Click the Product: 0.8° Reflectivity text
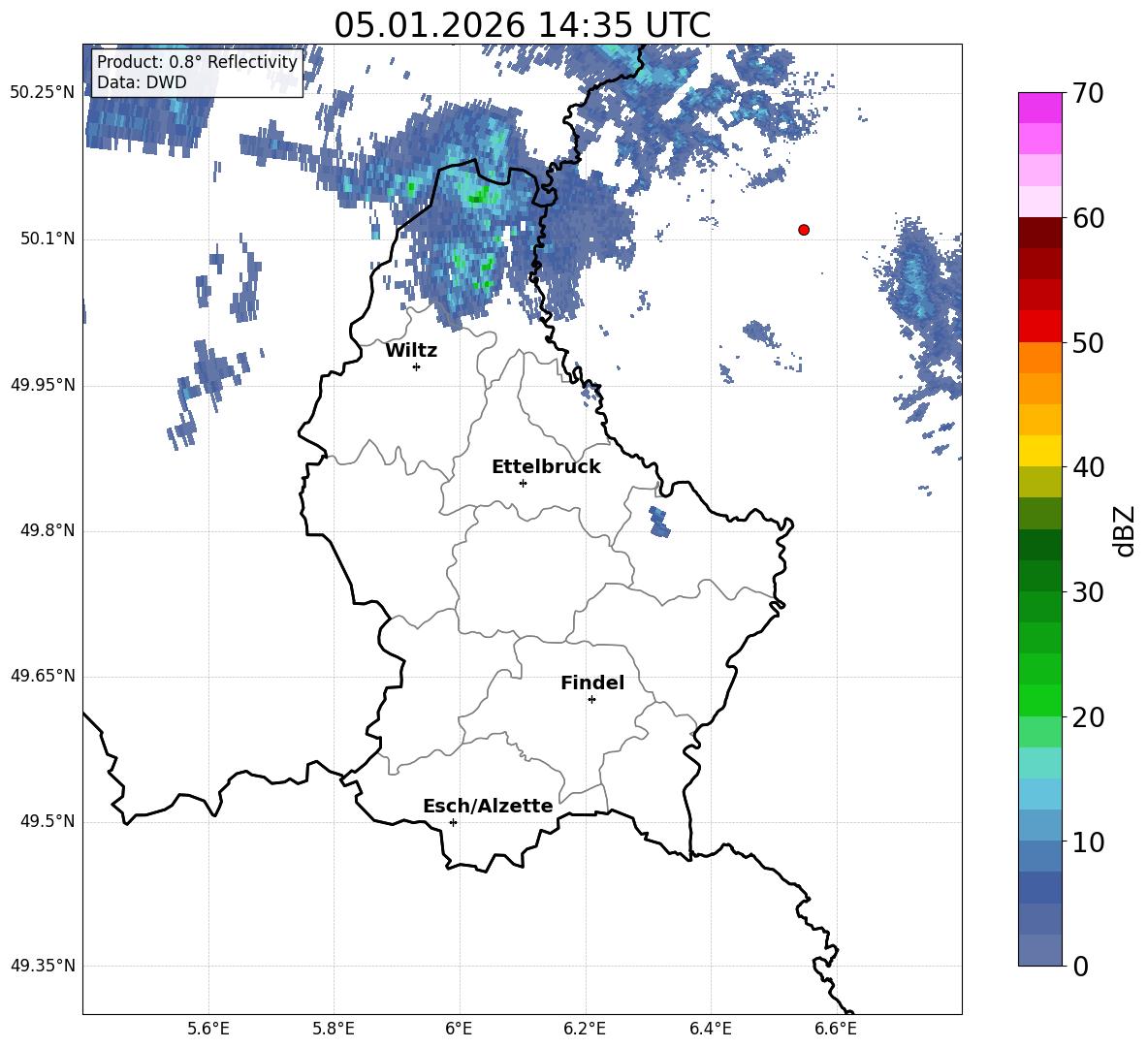Viewport: 1148px width, 1048px height. [x=197, y=62]
